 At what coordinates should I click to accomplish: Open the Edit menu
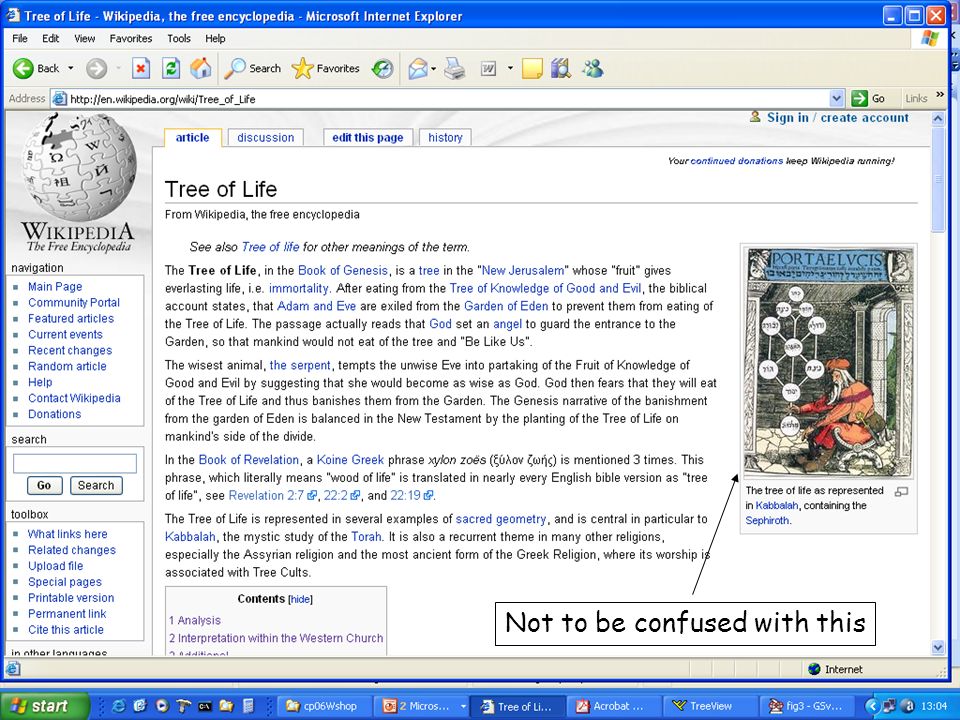click(50, 38)
